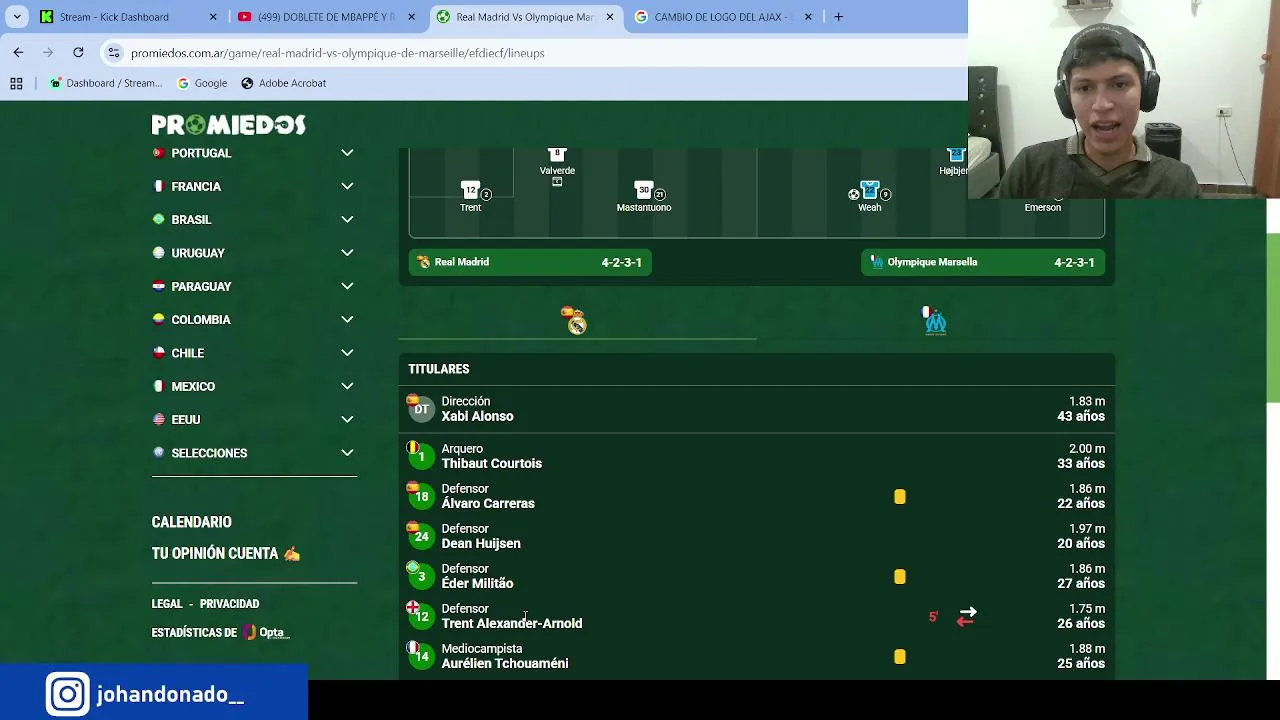Click the Real Madrid 4-2-3-1 formation bar
The width and height of the screenshot is (1280, 720).
pos(530,262)
